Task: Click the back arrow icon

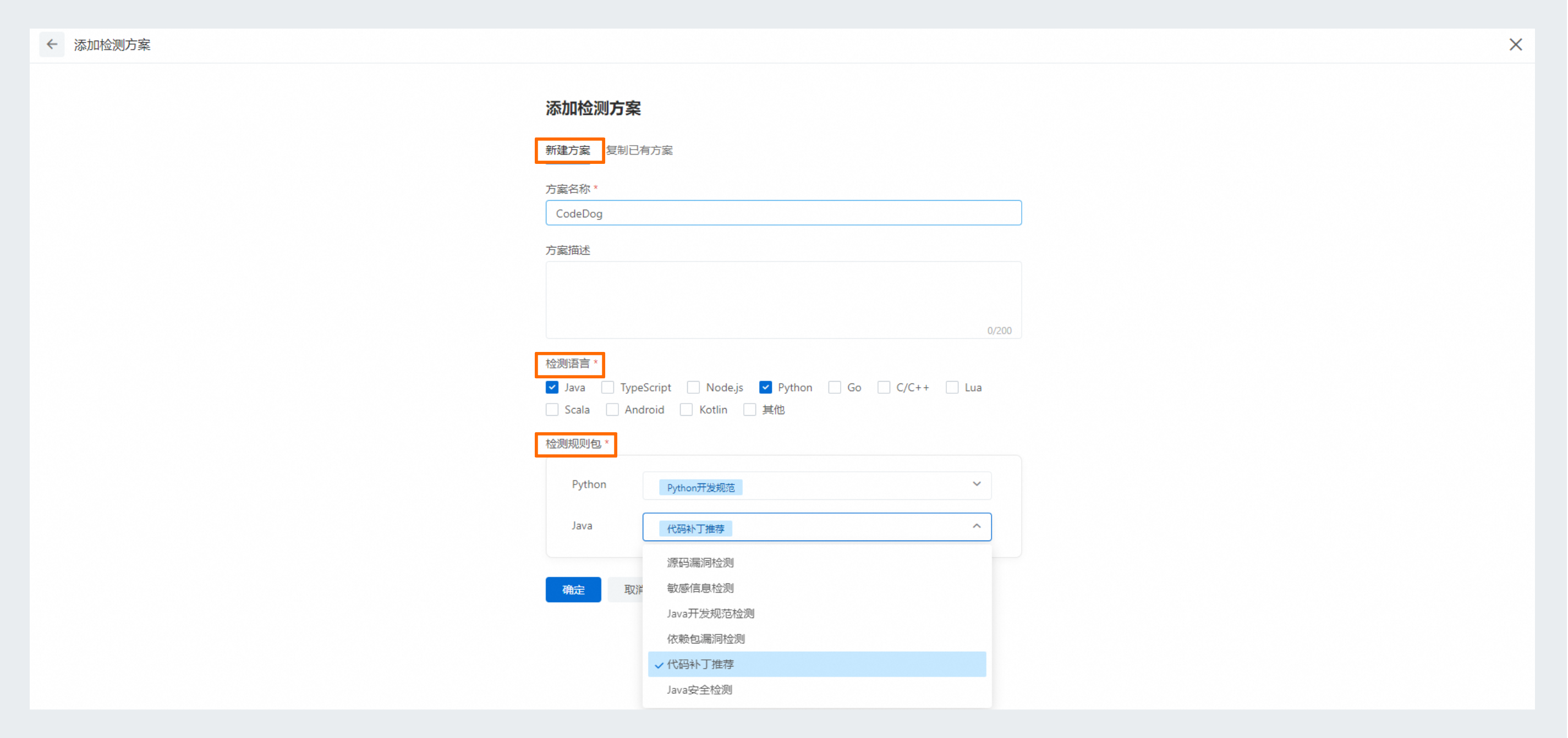Action: (x=52, y=45)
